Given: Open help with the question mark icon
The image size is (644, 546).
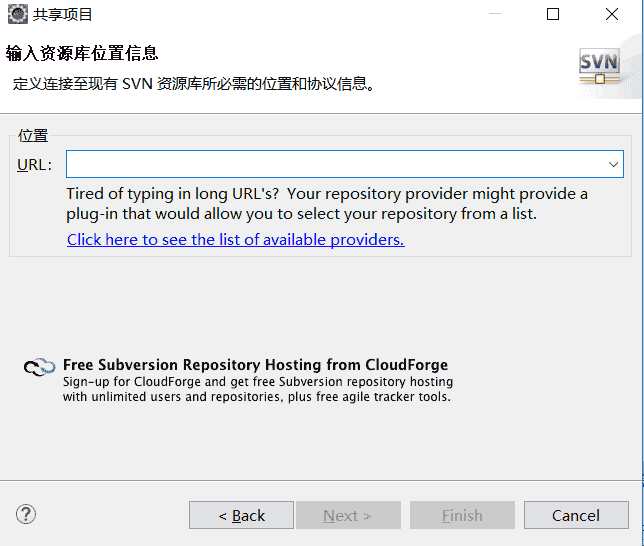Looking at the screenshot, I should [x=26, y=514].
